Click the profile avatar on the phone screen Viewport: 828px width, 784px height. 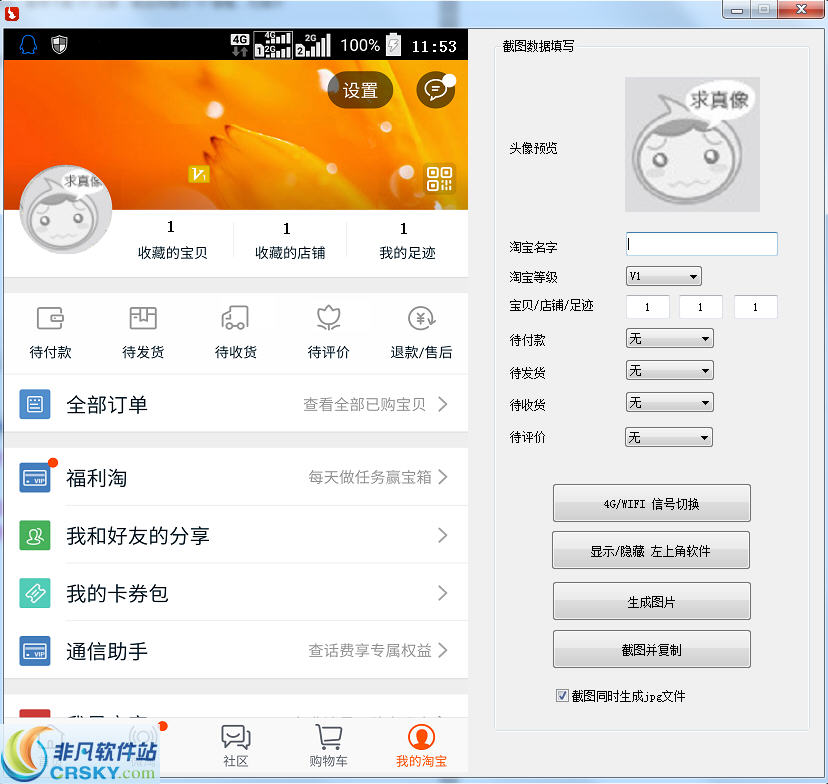click(65, 209)
